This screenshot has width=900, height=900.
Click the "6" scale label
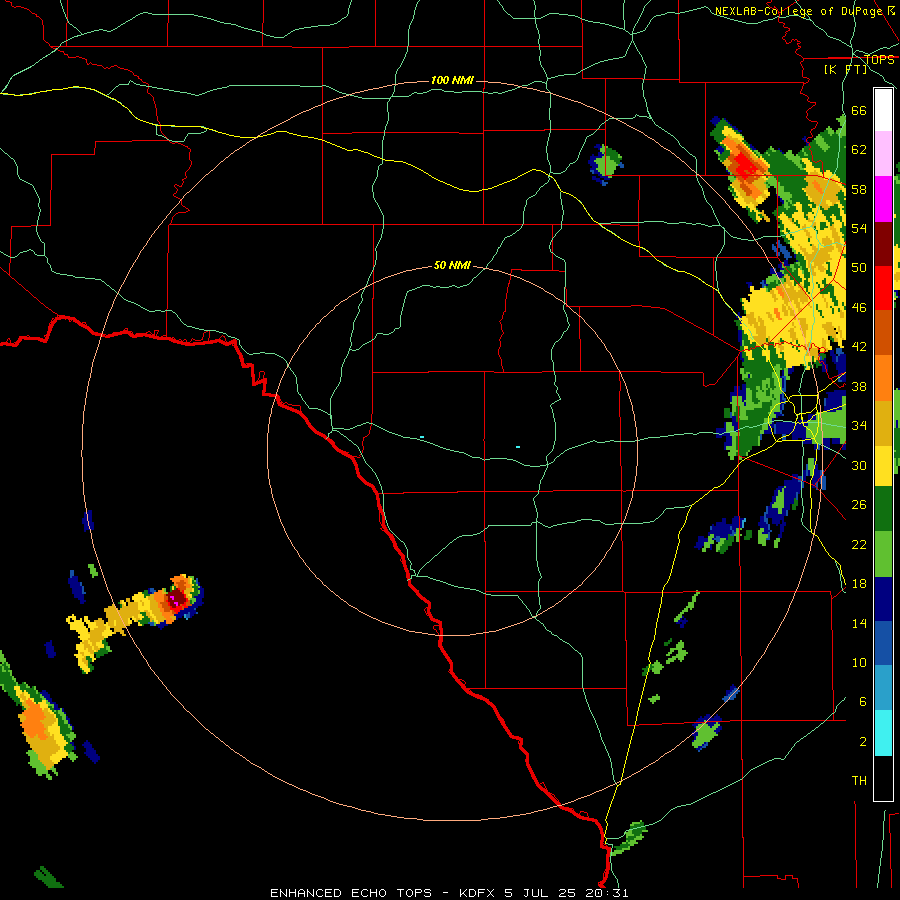tap(863, 702)
